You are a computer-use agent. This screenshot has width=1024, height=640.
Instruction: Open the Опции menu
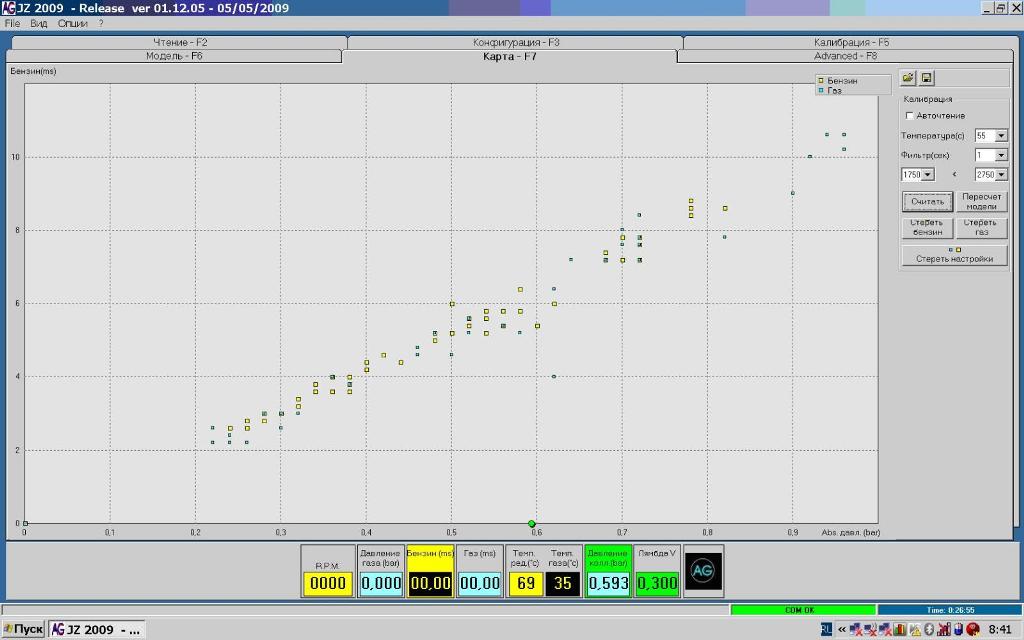pyautogui.click(x=72, y=24)
